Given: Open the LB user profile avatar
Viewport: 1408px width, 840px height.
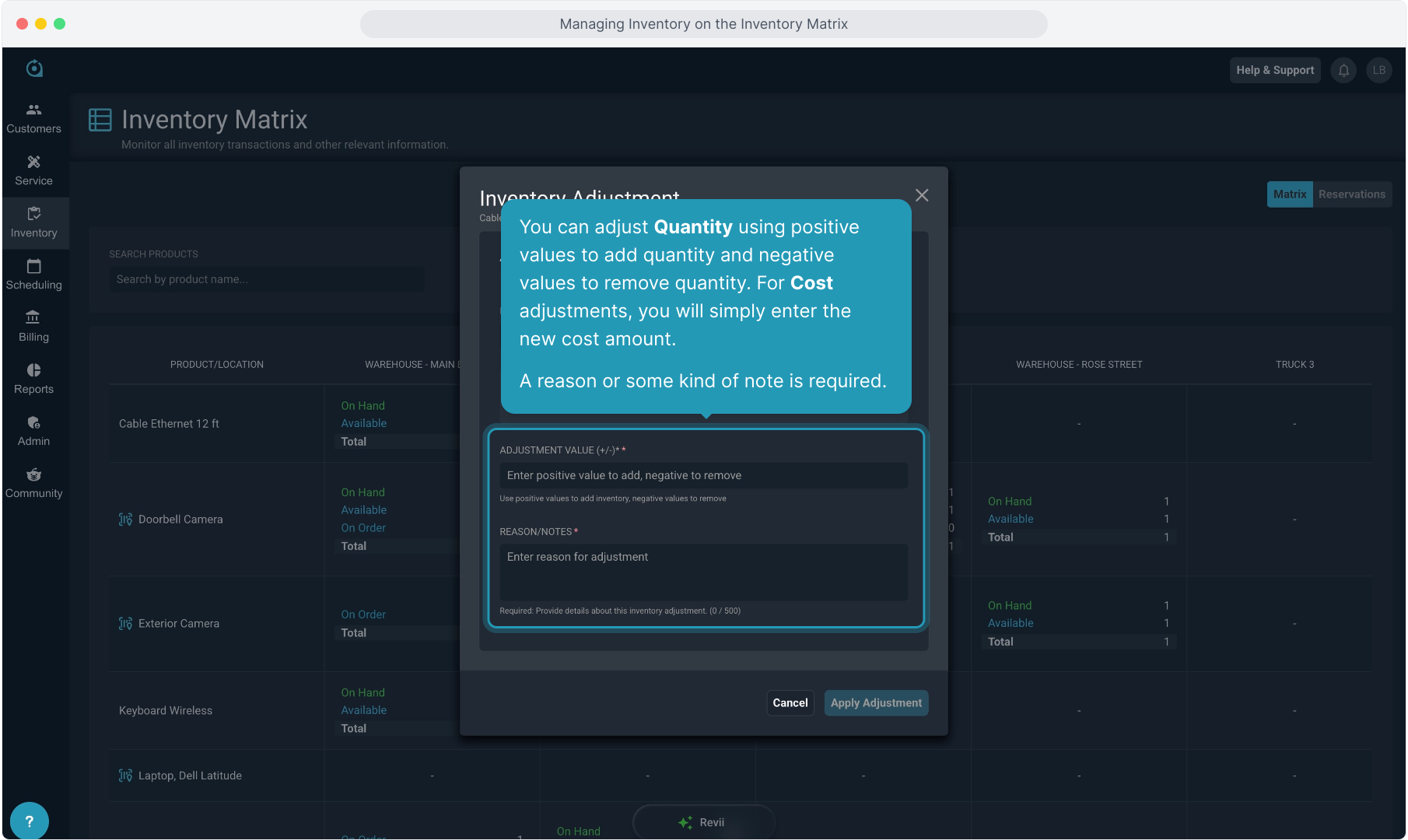Looking at the screenshot, I should pyautogui.click(x=1378, y=70).
